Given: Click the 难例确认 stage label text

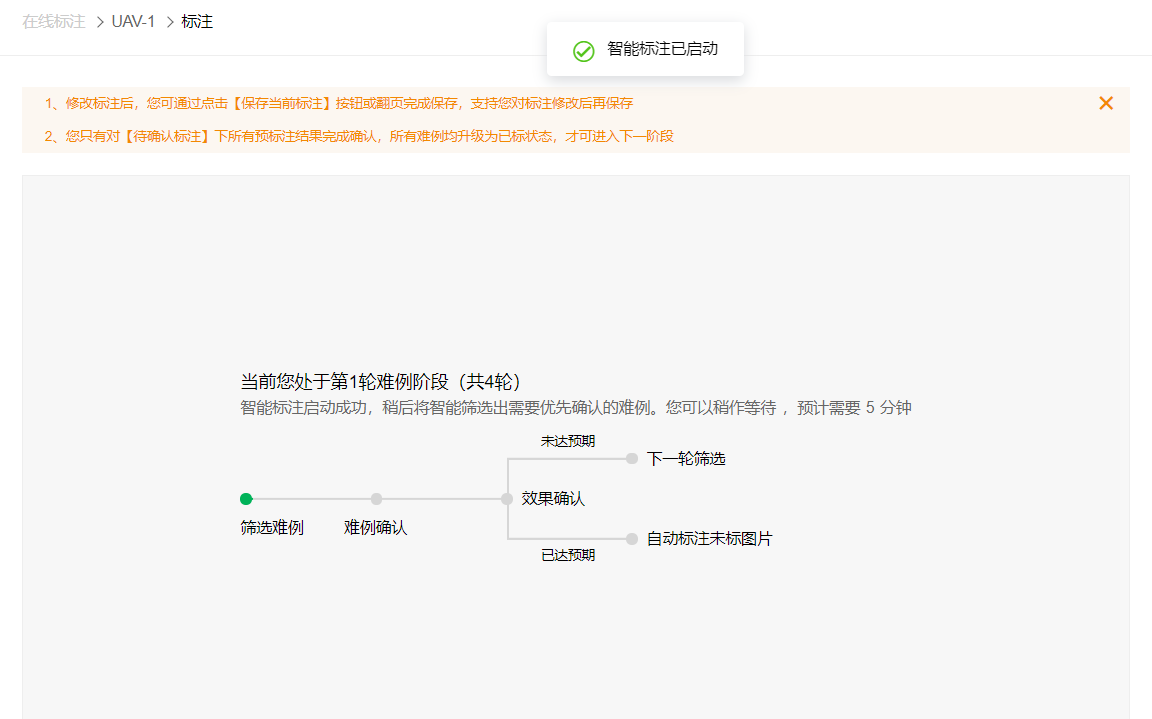Looking at the screenshot, I should coord(375,527).
